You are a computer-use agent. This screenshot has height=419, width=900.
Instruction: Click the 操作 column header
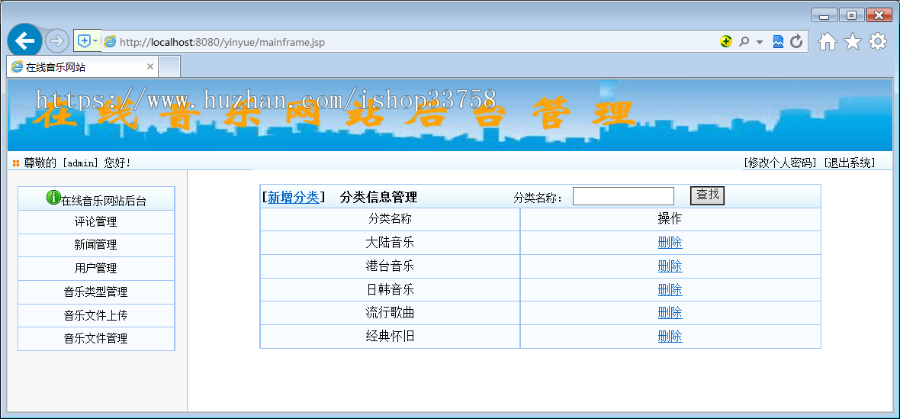(x=670, y=219)
